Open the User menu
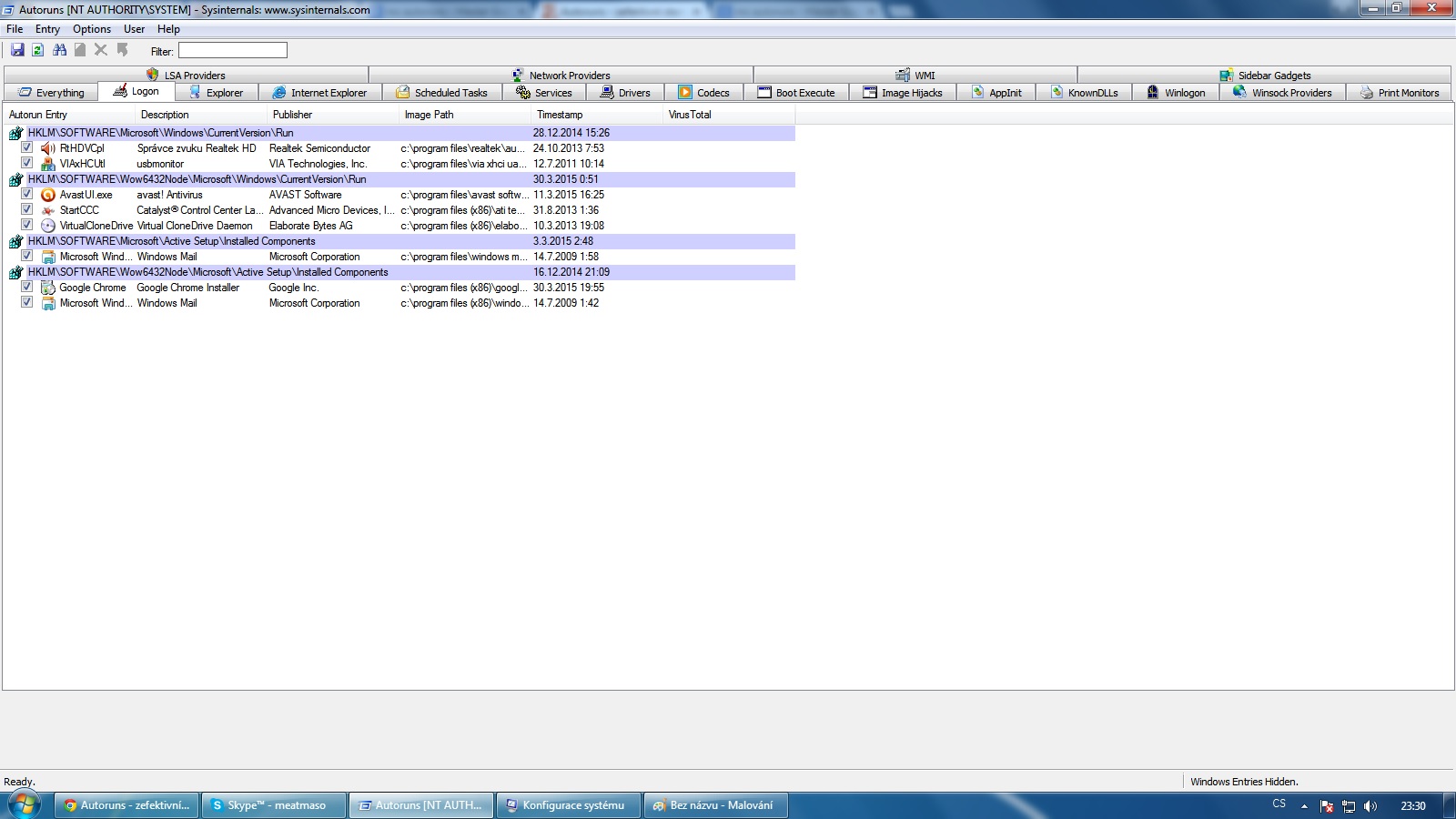Viewport: 1456px width, 819px height. pyautogui.click(x=135, y=29)
